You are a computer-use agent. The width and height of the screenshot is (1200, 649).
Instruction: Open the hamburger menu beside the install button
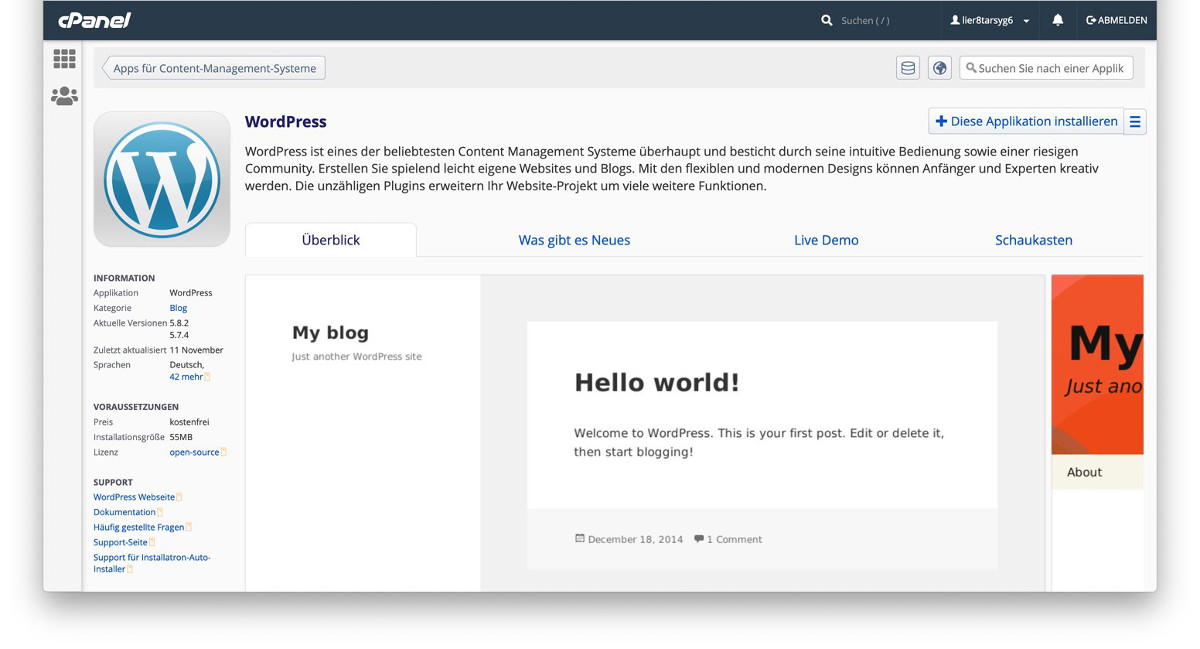click(x=1135, y=122)
